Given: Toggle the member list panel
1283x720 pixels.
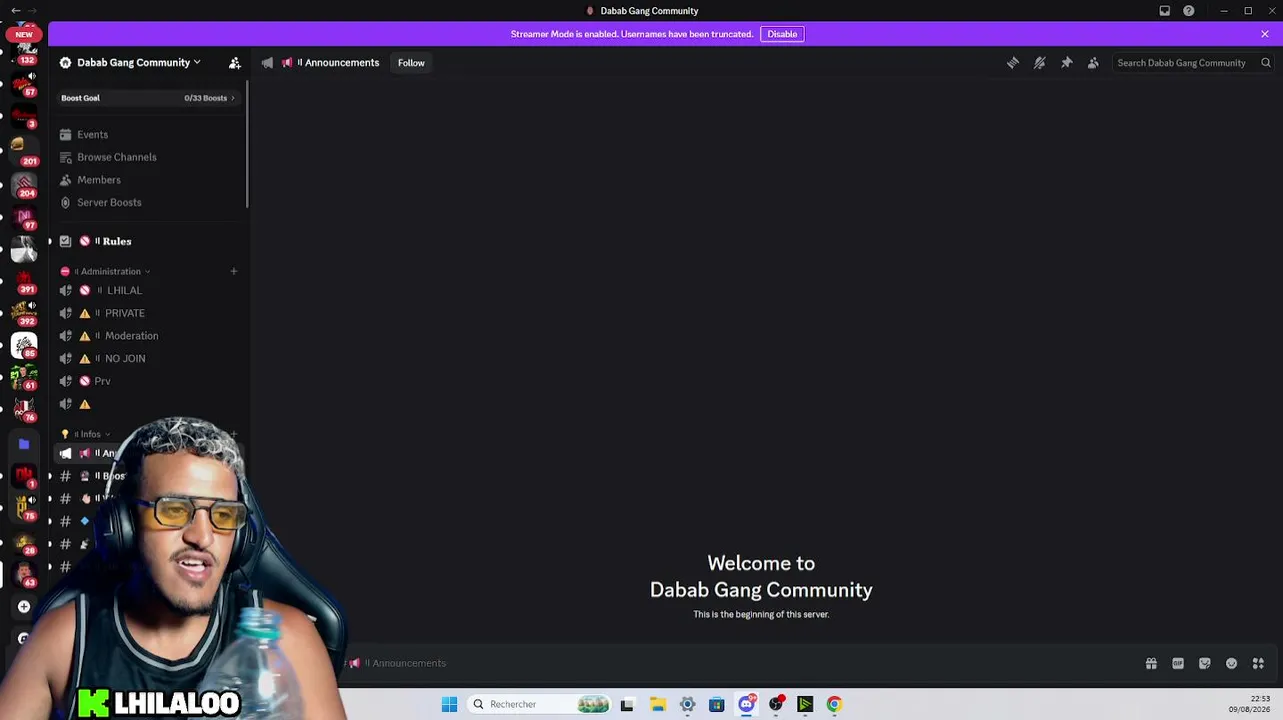Looking at the screenshot, I should tap(1093, 63).
